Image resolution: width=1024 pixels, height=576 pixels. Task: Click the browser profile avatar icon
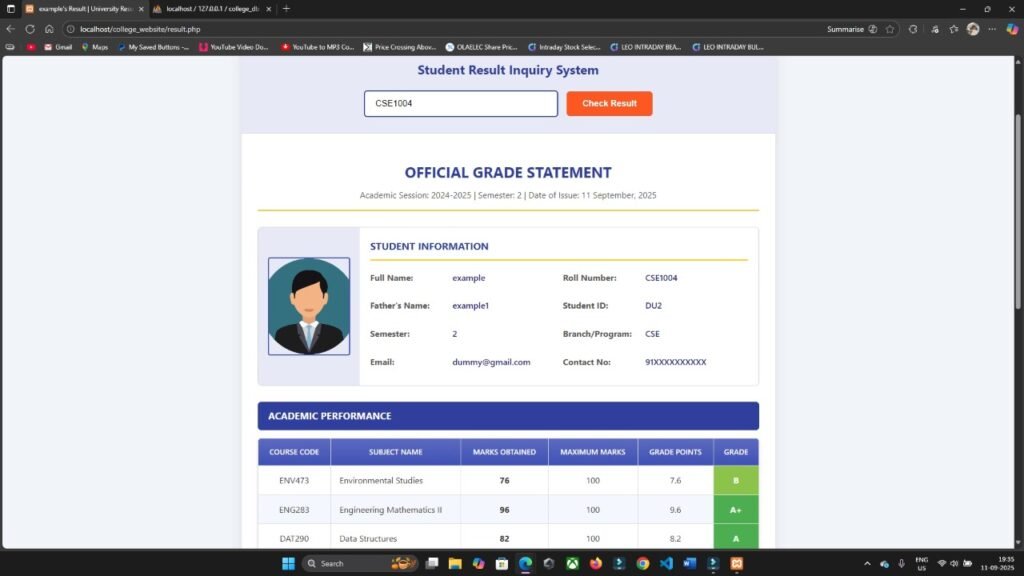(x=973, y=29)
